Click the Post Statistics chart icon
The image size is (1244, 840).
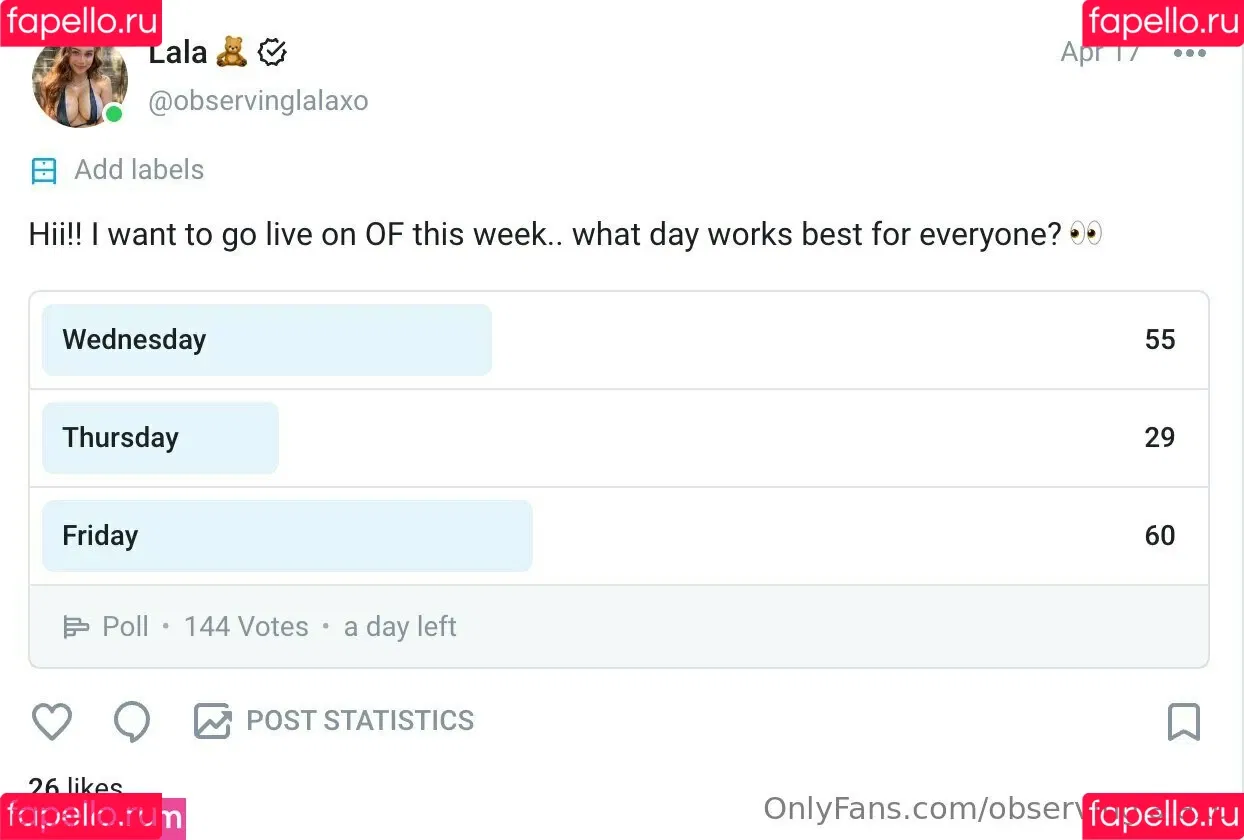click(x=212, y=721)
